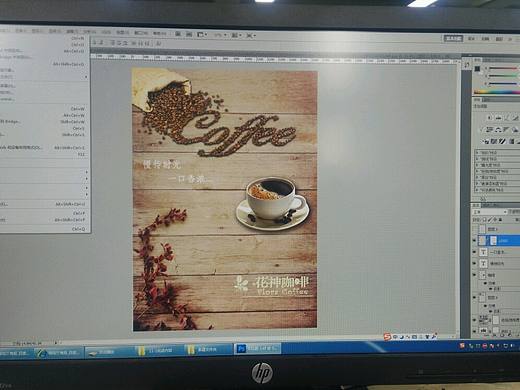
Task: Add a Posterize adjustment layer
Action: tap(494, 142)
